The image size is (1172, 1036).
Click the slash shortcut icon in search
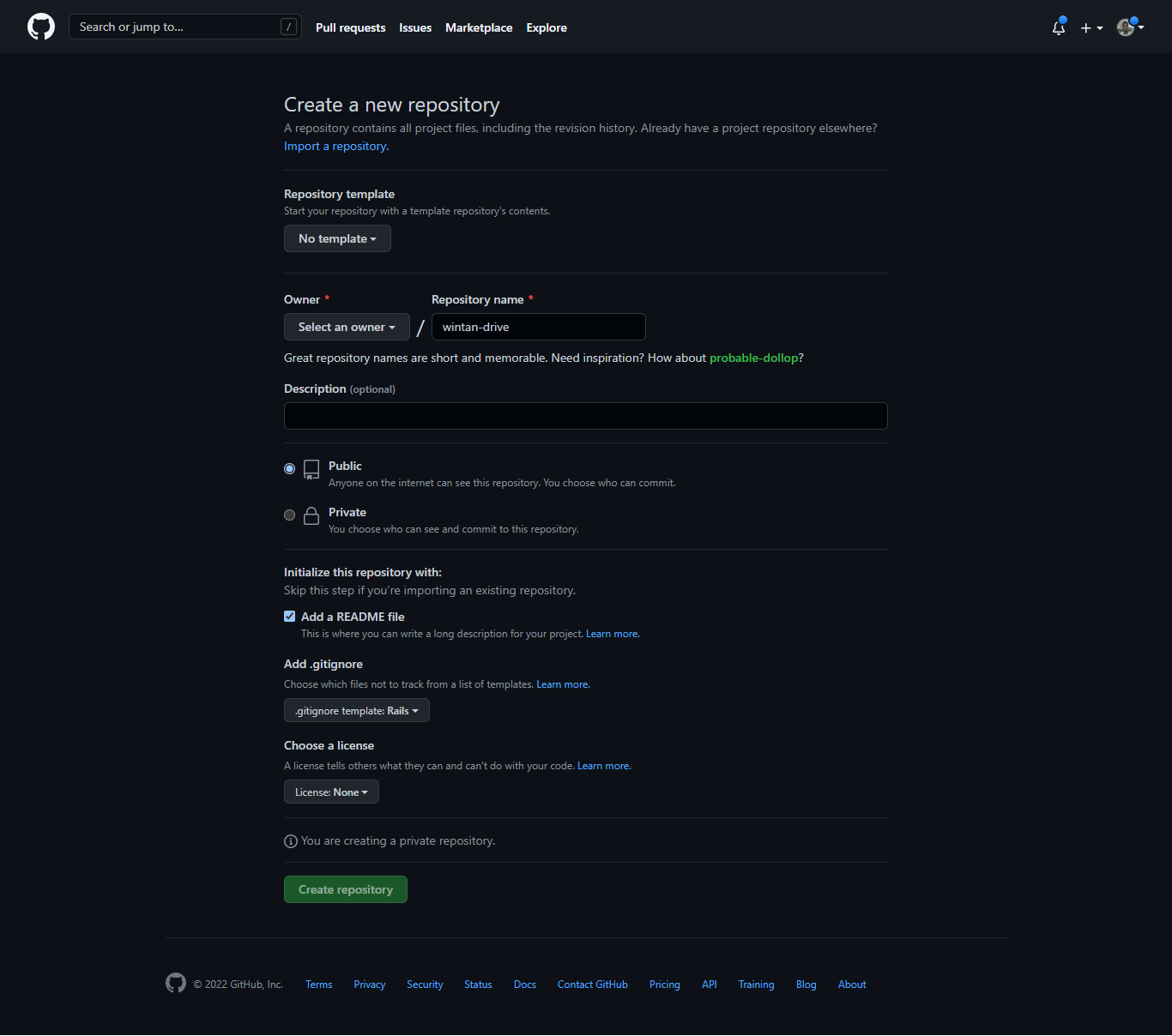(288, 27)
